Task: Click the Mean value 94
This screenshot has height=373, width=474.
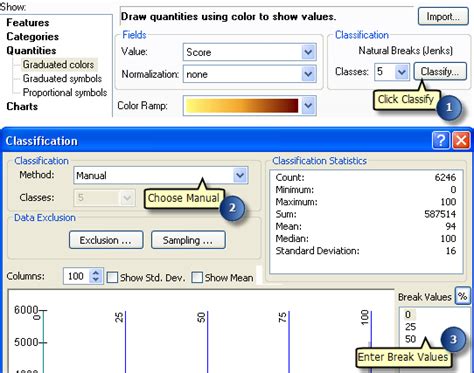Action: pos(451,226)
